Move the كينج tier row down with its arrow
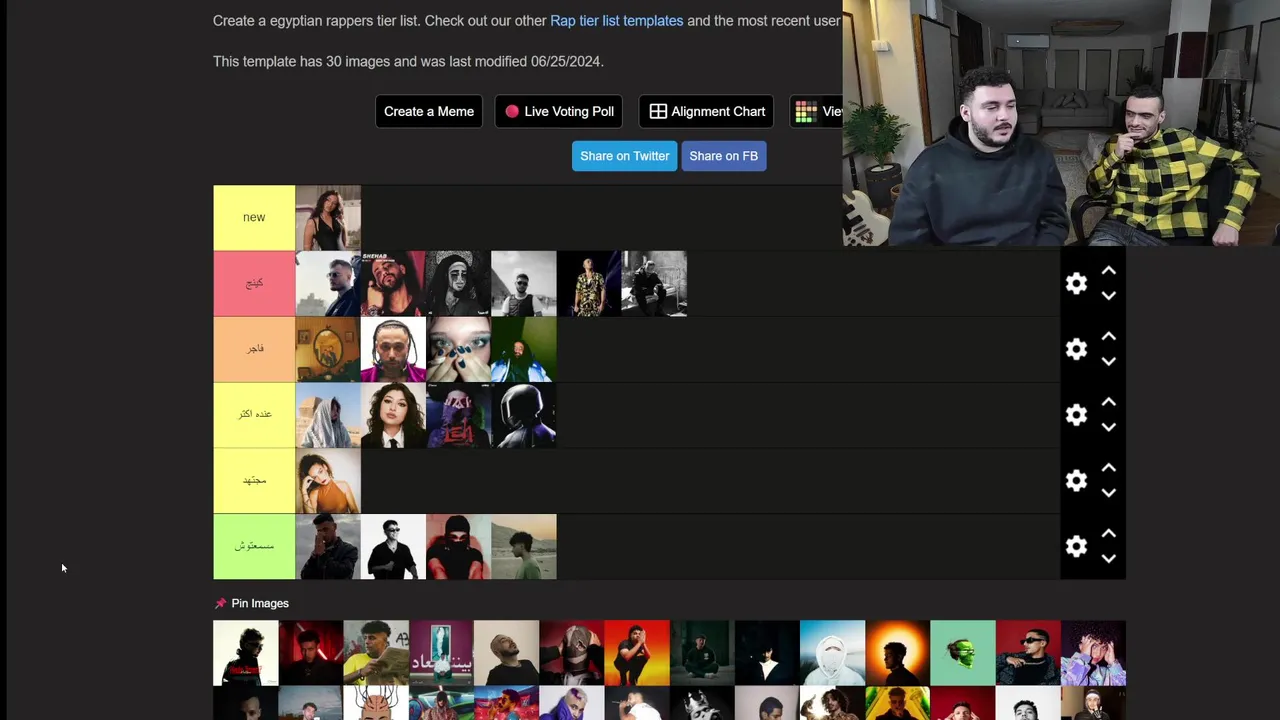Screen dimensions: 1280x720 (1108, 296)
